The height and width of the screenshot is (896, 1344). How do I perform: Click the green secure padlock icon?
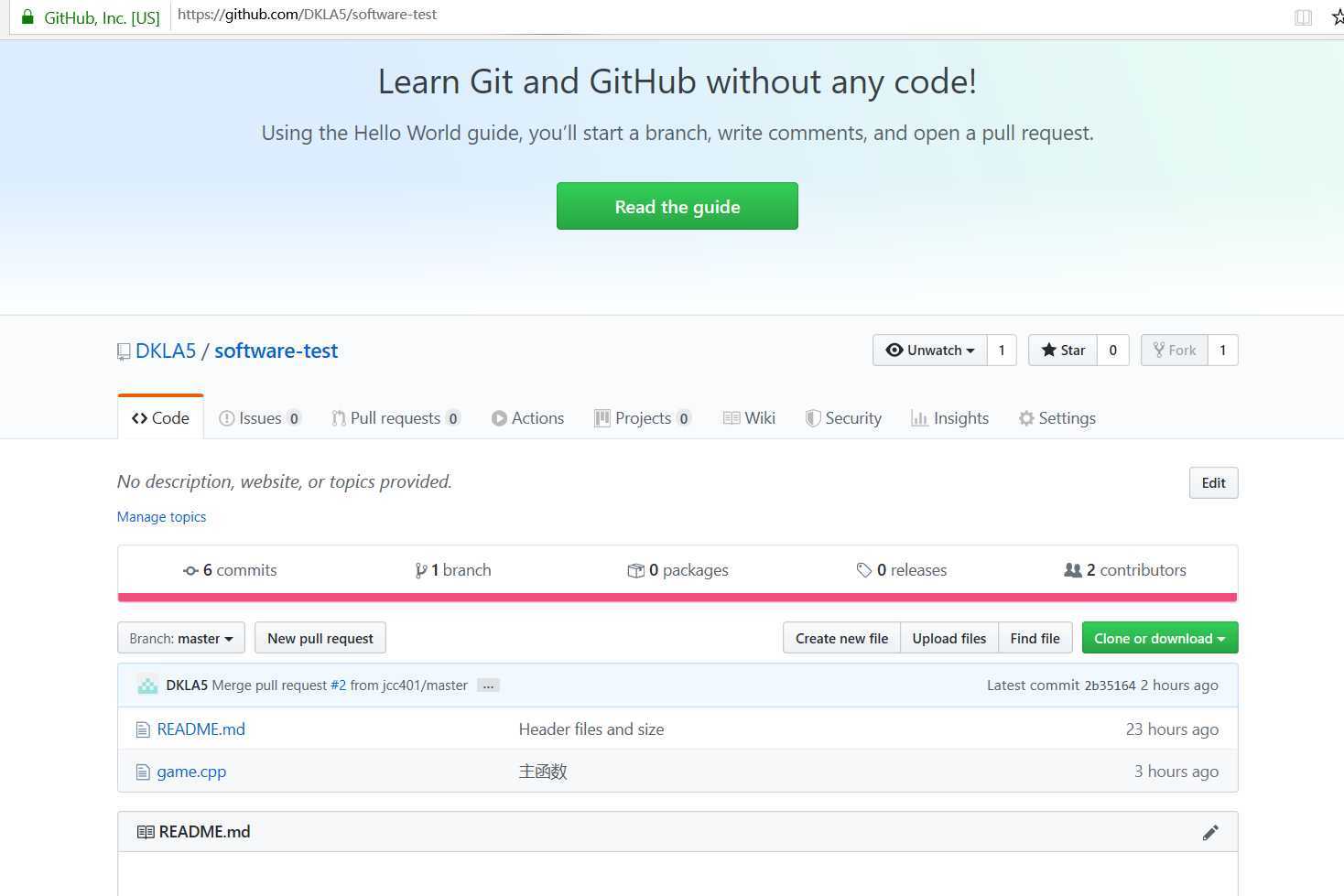27,16
